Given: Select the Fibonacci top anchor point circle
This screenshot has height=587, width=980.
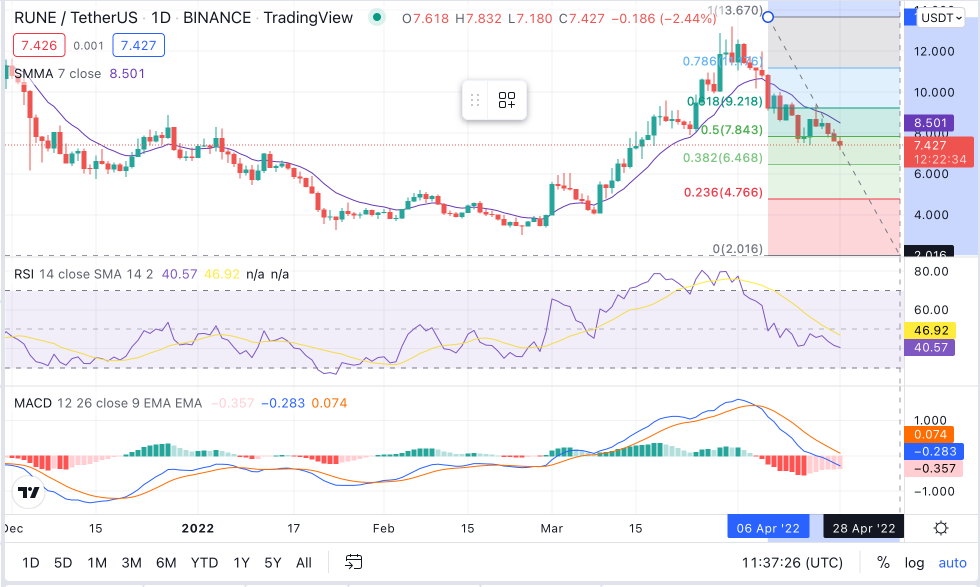Looking at the screenshot, I should 768,17.
